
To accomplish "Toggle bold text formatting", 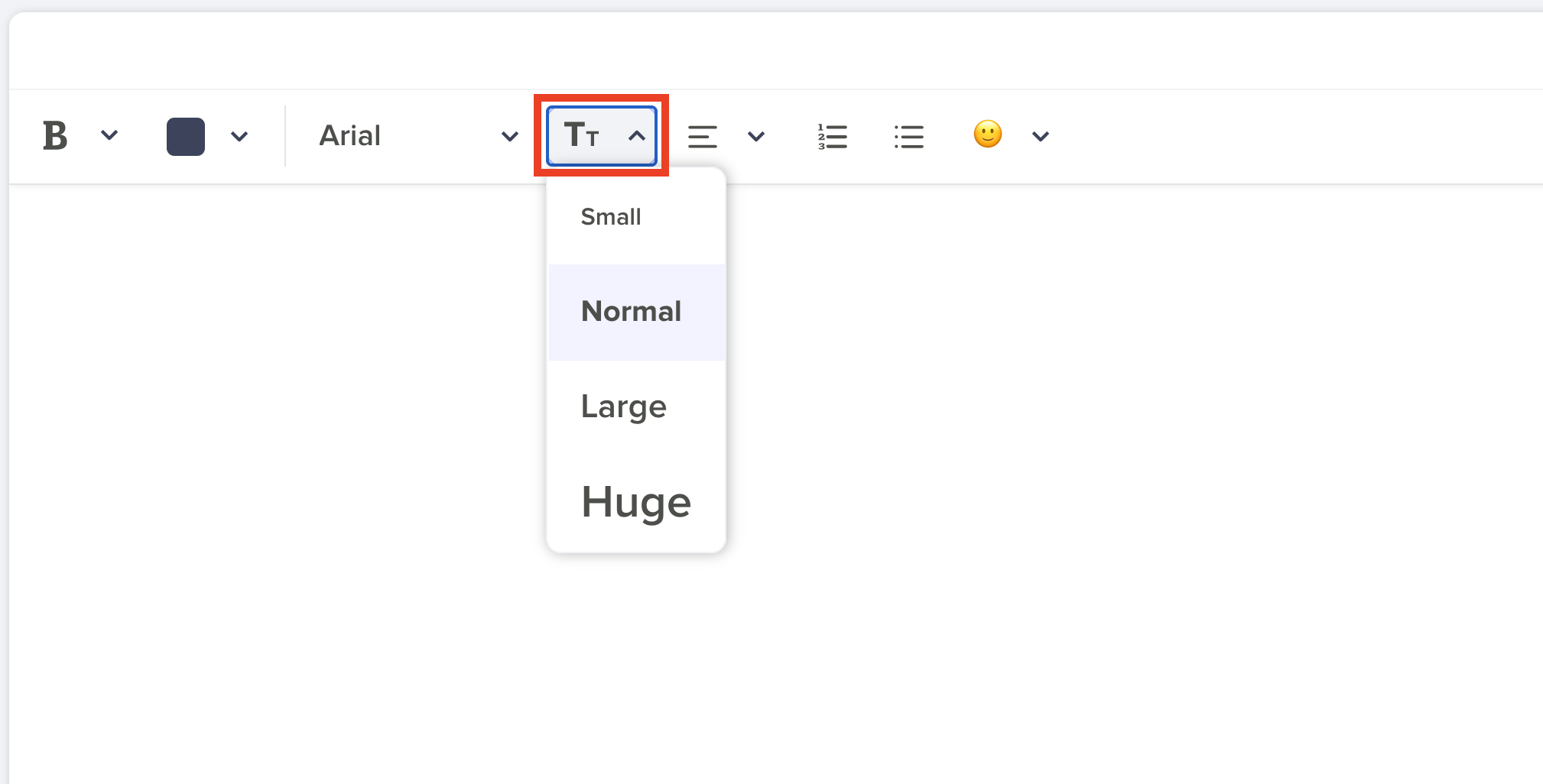I will click(x=55, y=136).
